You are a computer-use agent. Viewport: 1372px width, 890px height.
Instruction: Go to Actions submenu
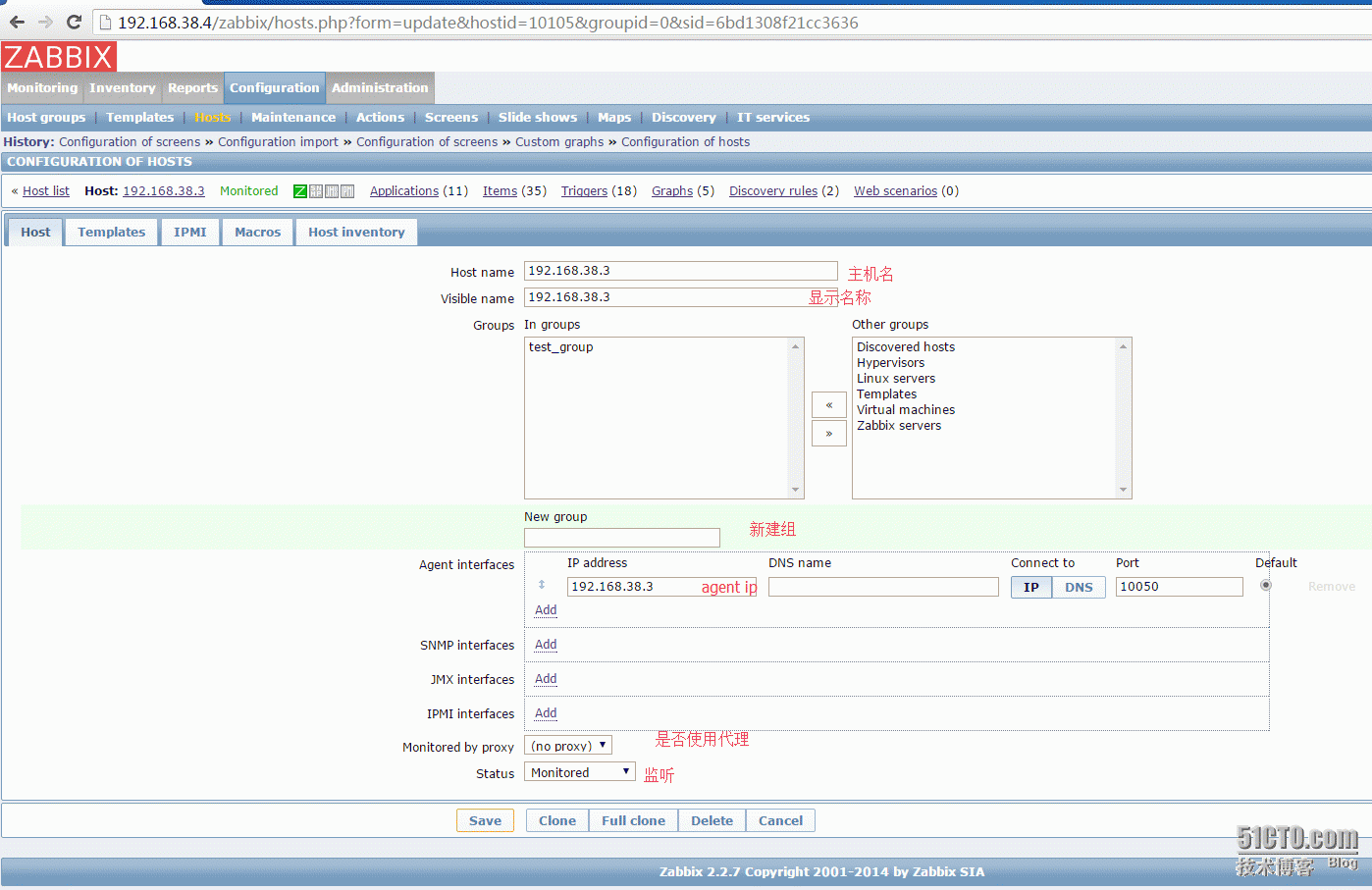coord(380,117)
